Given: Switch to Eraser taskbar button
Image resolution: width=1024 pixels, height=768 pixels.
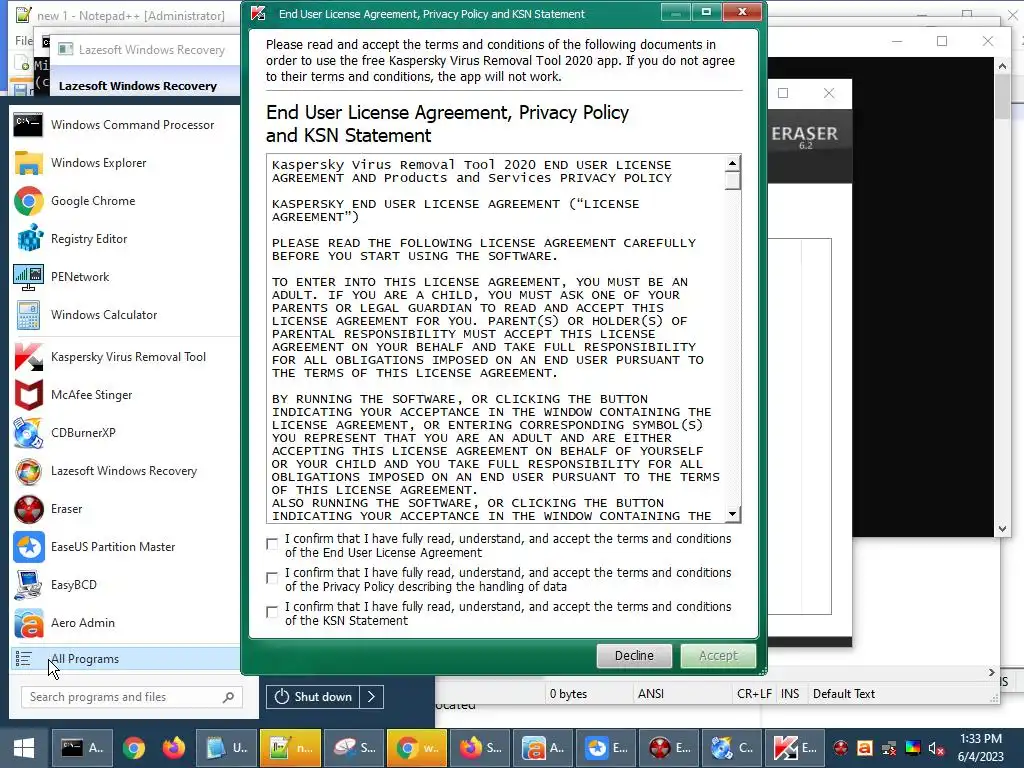Looking at the screenshot, I should (670, 748).
